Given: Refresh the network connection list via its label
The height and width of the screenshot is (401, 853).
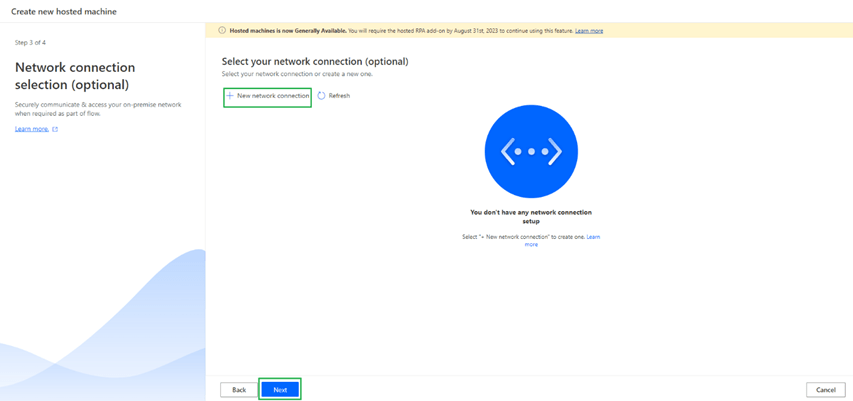Looking at the screenshot, I should pyautogui.click(x=339, y=96).
